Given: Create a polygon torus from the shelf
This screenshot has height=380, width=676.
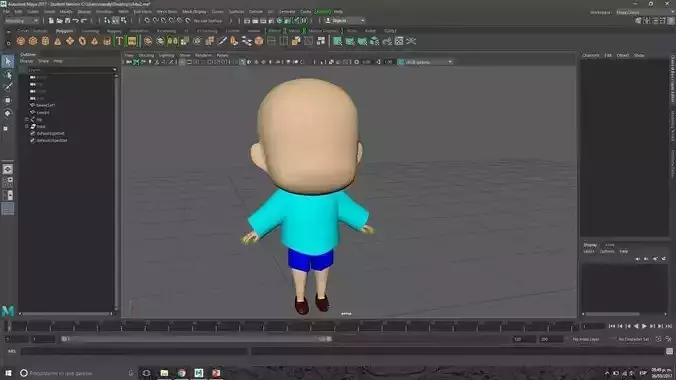Looking at the screenshot, I should [x=82, y=41].
